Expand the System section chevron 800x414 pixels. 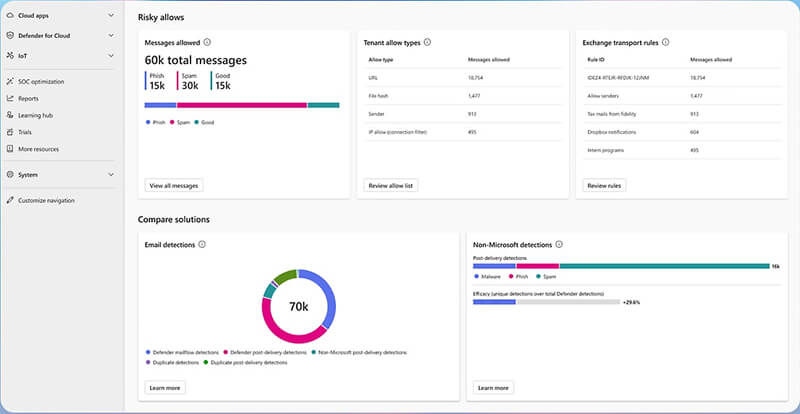tap(110, 174)
